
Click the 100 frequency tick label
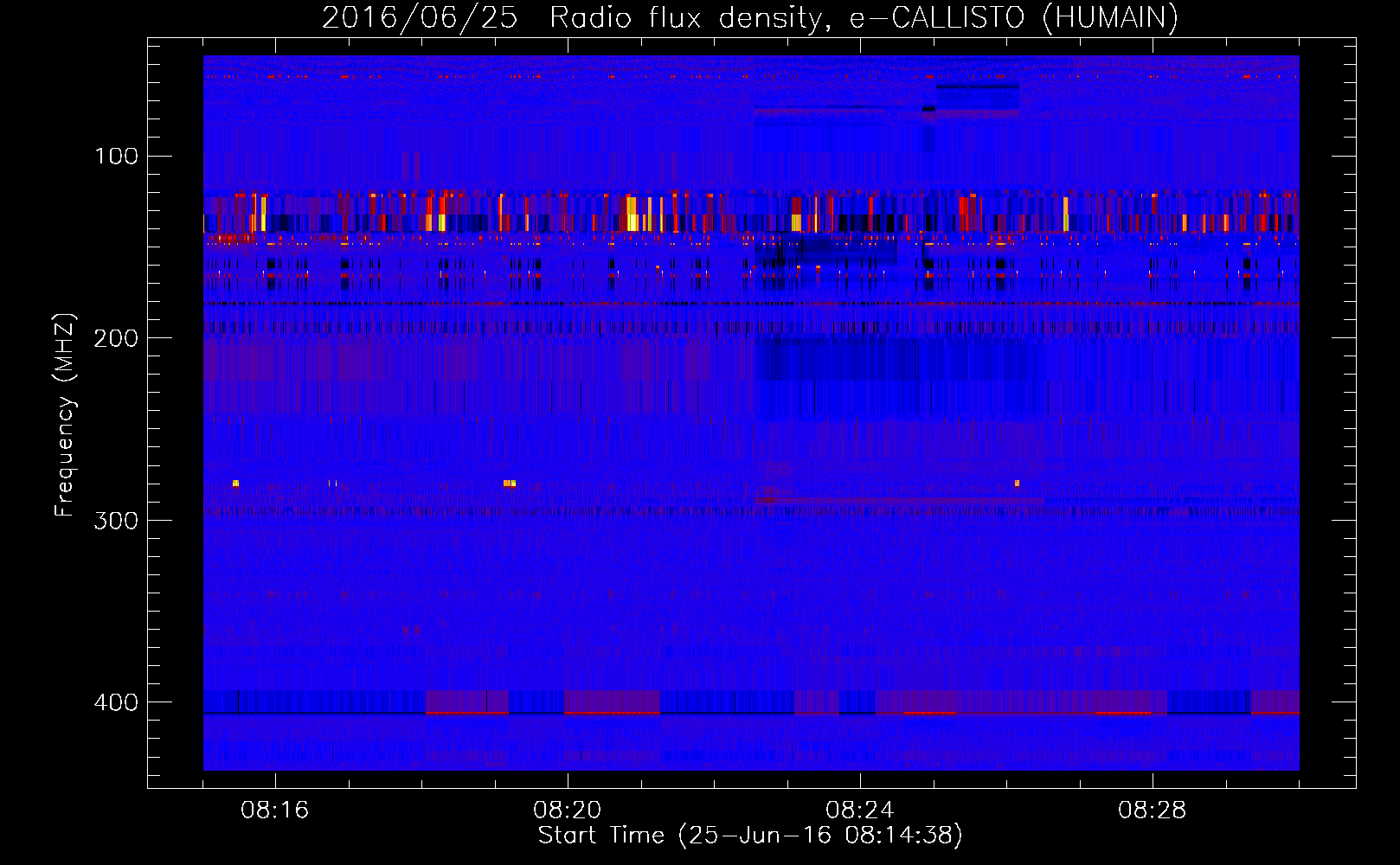coord(116,157)
